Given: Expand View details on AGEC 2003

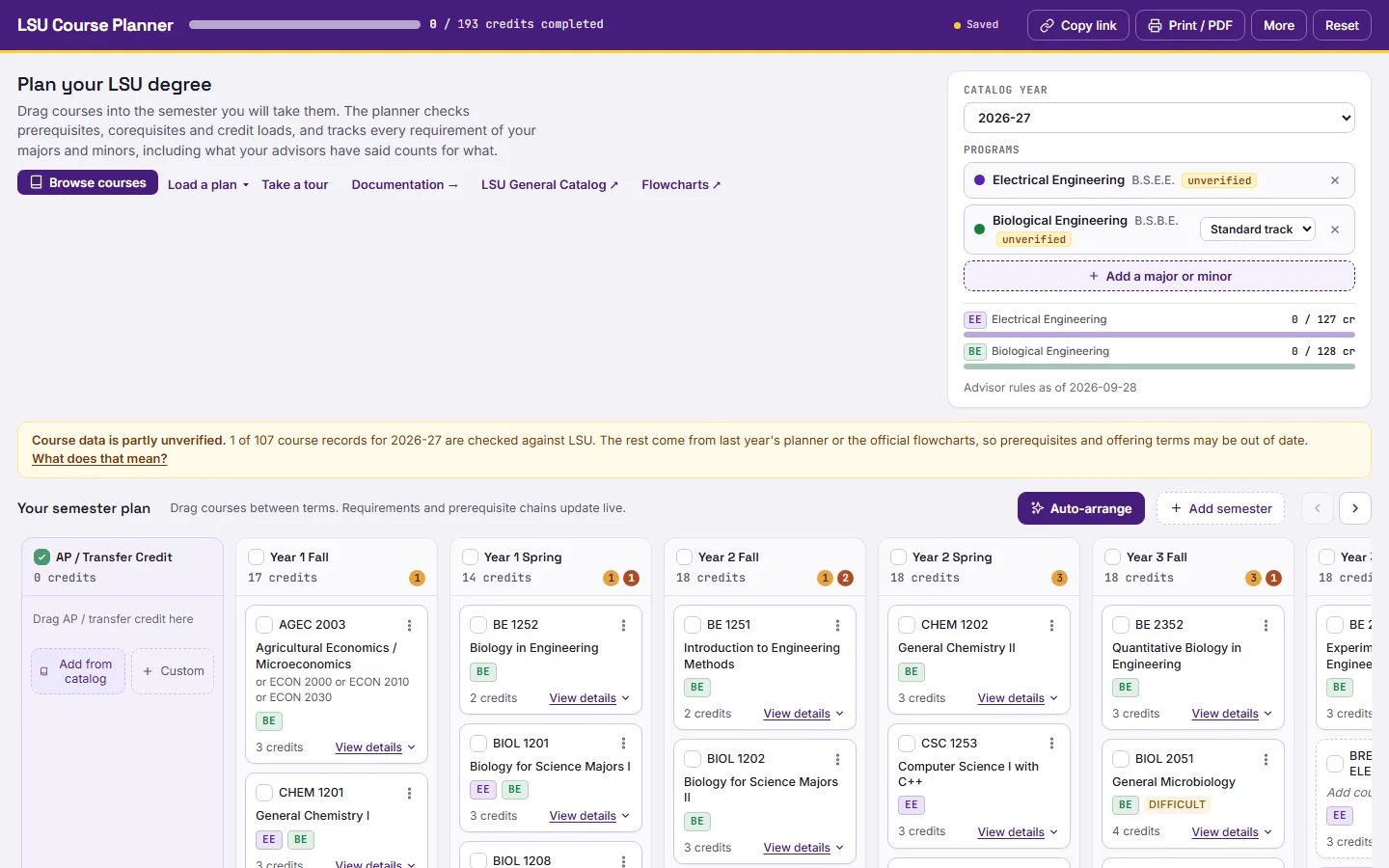Looking at the screenshot, I should pyautogui.click(x=375, y=747).
